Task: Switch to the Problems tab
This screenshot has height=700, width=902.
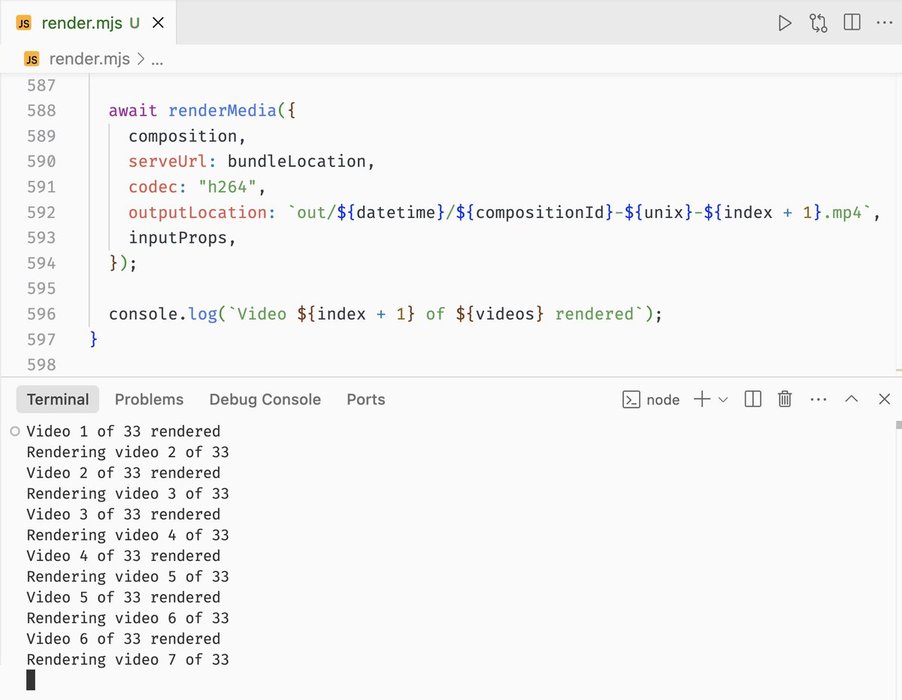Action: 149,399
